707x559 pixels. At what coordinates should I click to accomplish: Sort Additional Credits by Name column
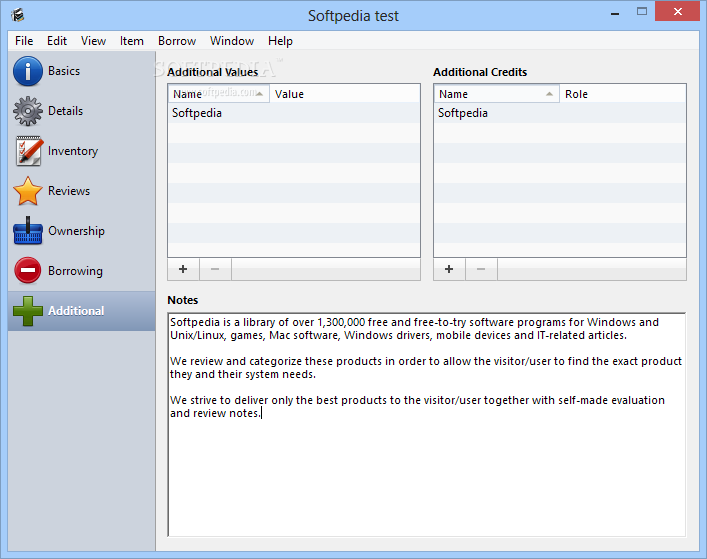point(496,94)
